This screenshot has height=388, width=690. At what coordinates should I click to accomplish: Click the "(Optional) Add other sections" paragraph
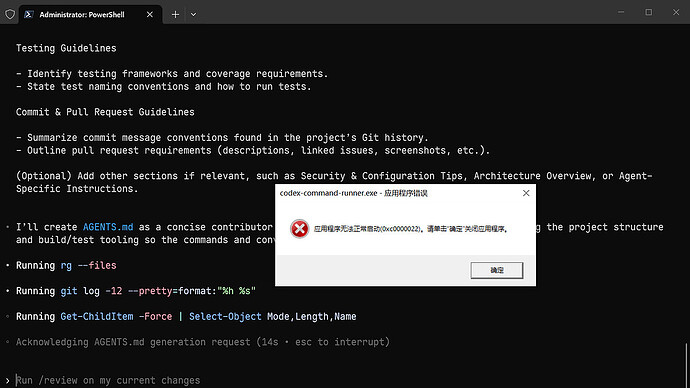334,182
